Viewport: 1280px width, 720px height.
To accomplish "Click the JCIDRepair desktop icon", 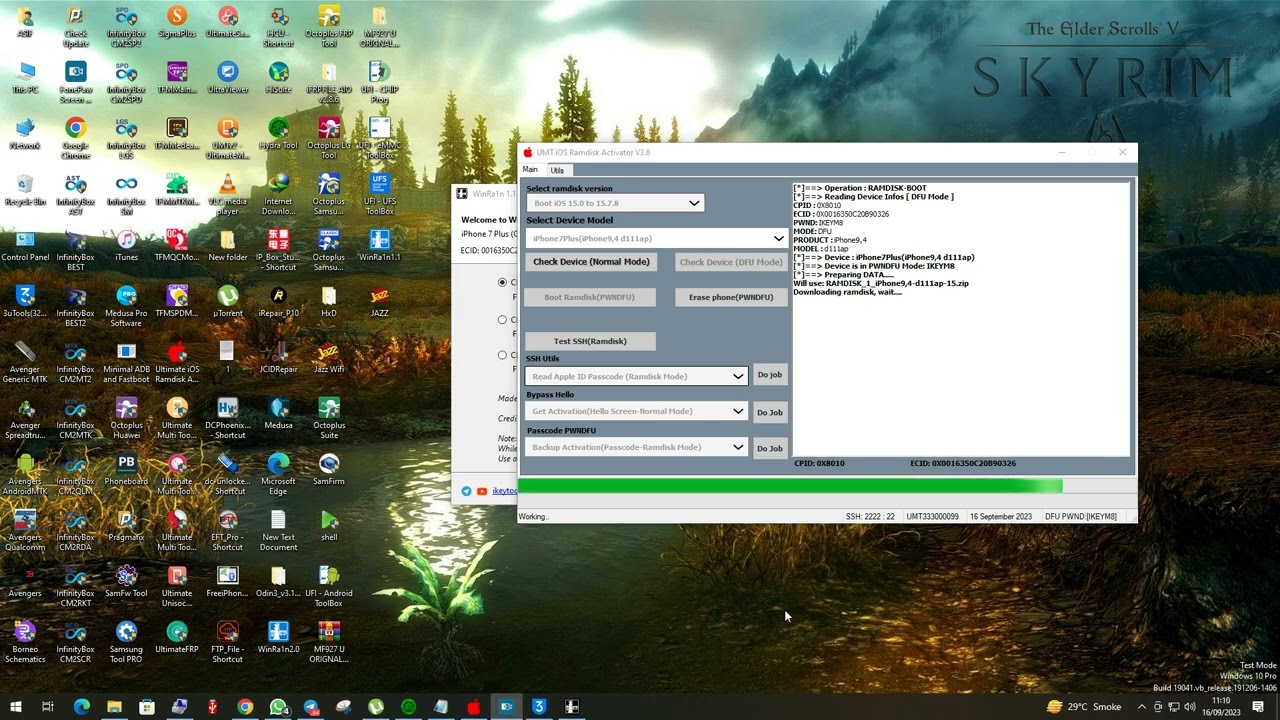I will 278,358.
